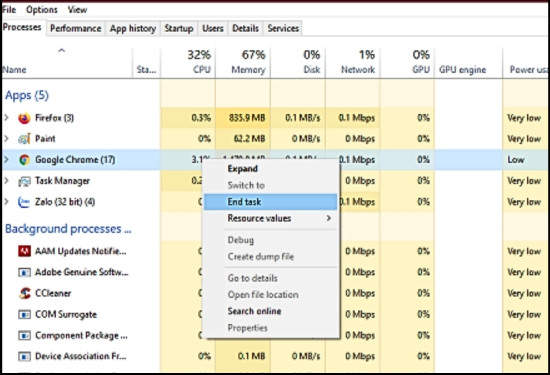Toggle sort arrow above Name column
This screenshot has width=550, height=375.
coord(61,51)
